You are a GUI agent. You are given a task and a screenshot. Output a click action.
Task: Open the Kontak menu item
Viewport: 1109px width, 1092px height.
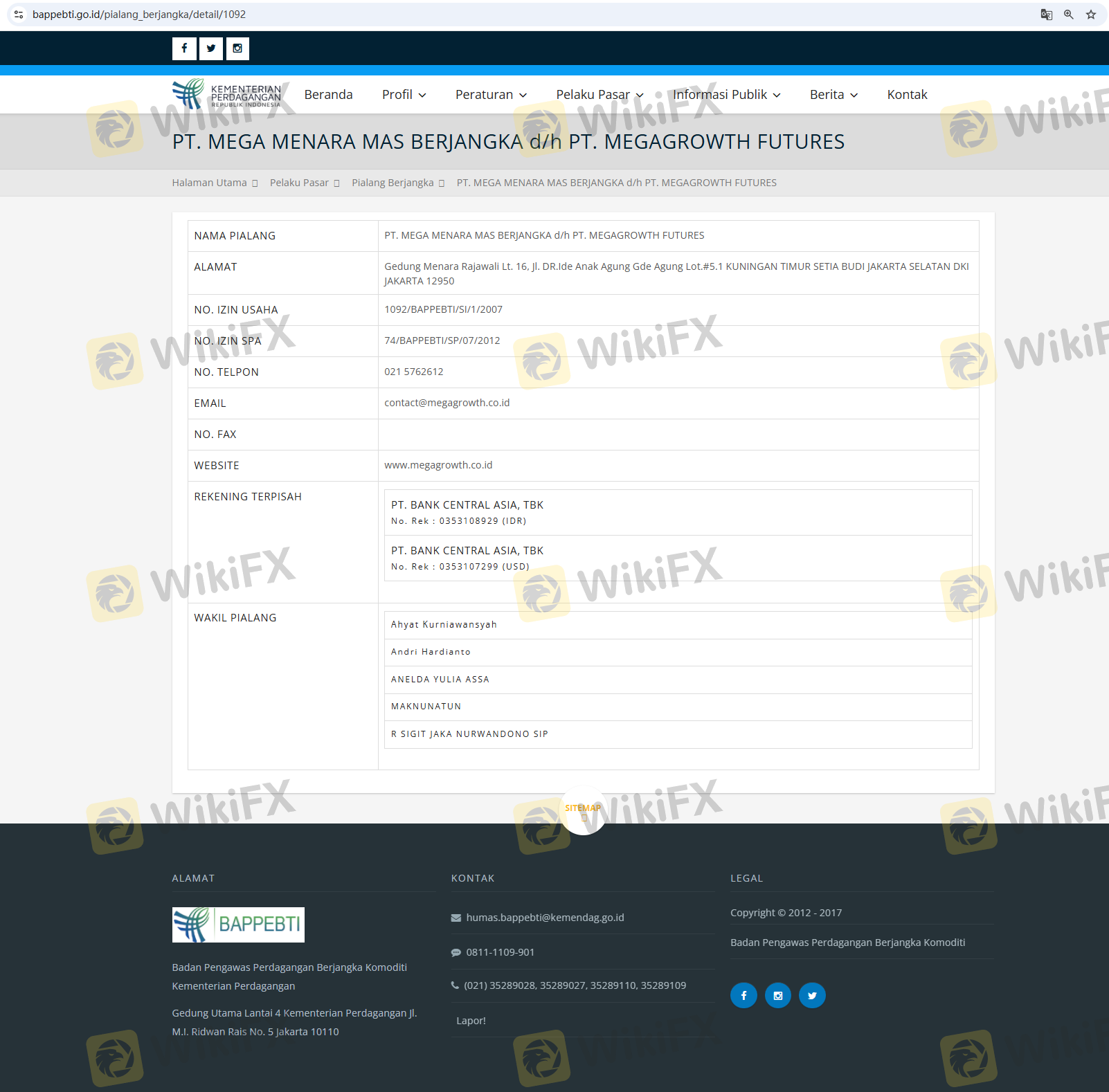[x=908, y=95]
